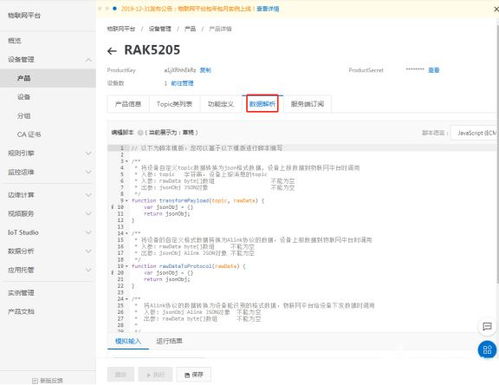This screenshot has width=499, height=385.
Task: Click the greyed button left of 执行
Action: (121, 375)
